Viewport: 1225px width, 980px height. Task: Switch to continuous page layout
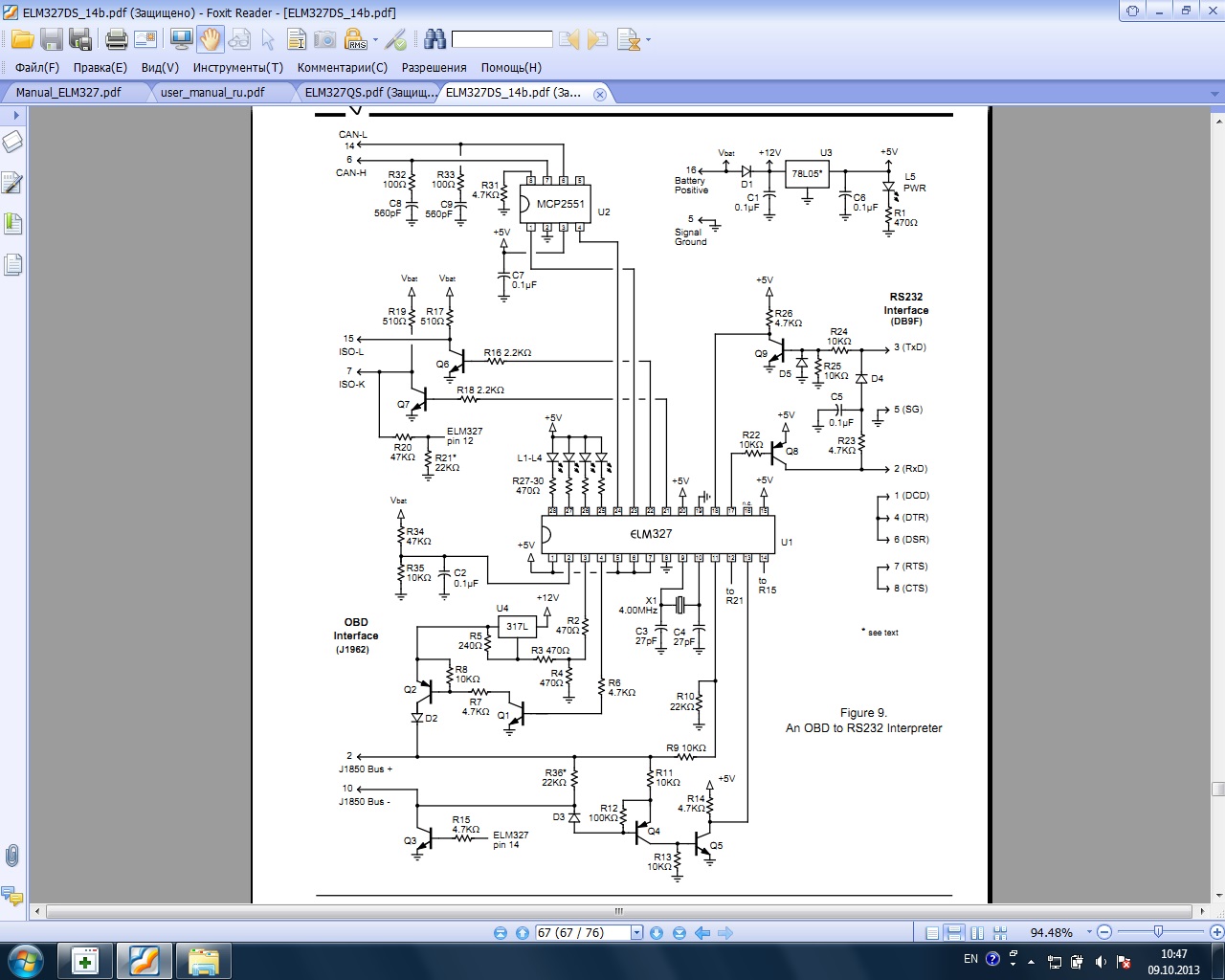coord(954,933)
